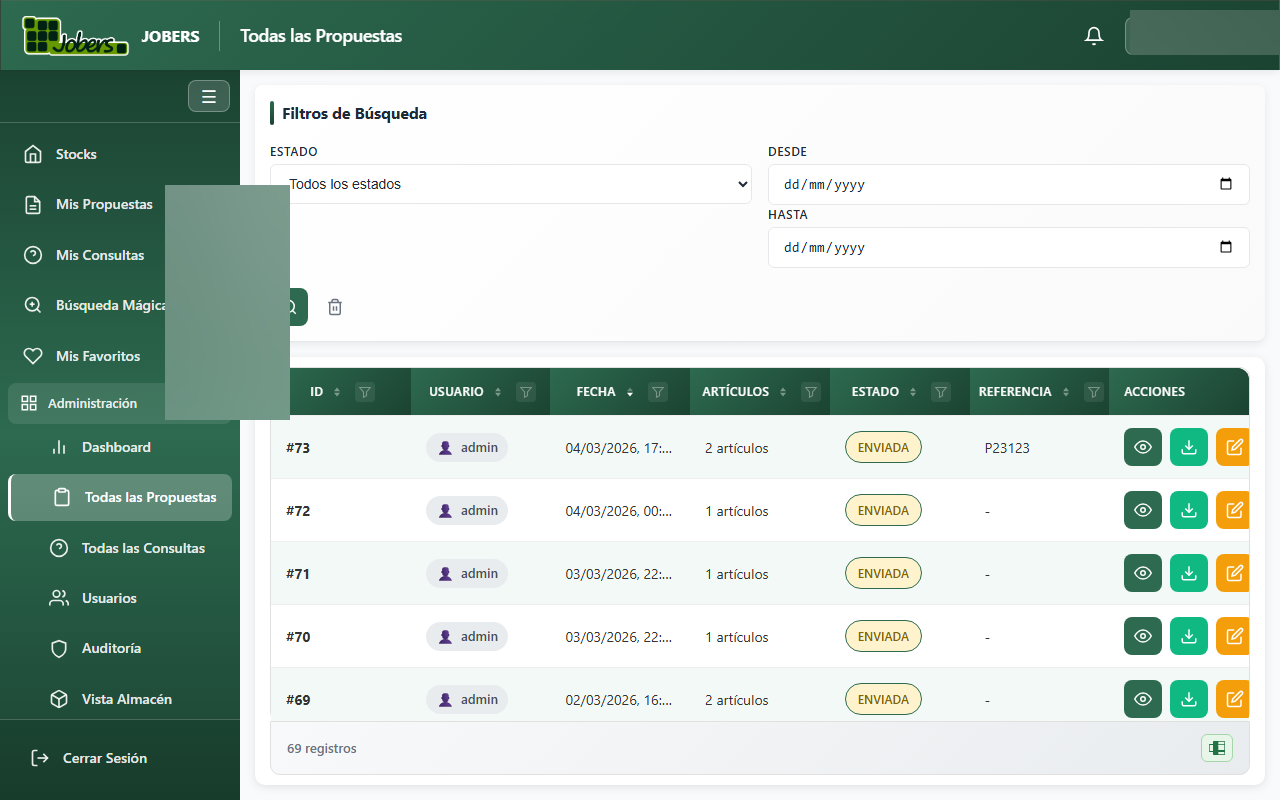Download proposal #73 using green download icon
This screenshot has height=800, width=1280.
click(1189, 448)
